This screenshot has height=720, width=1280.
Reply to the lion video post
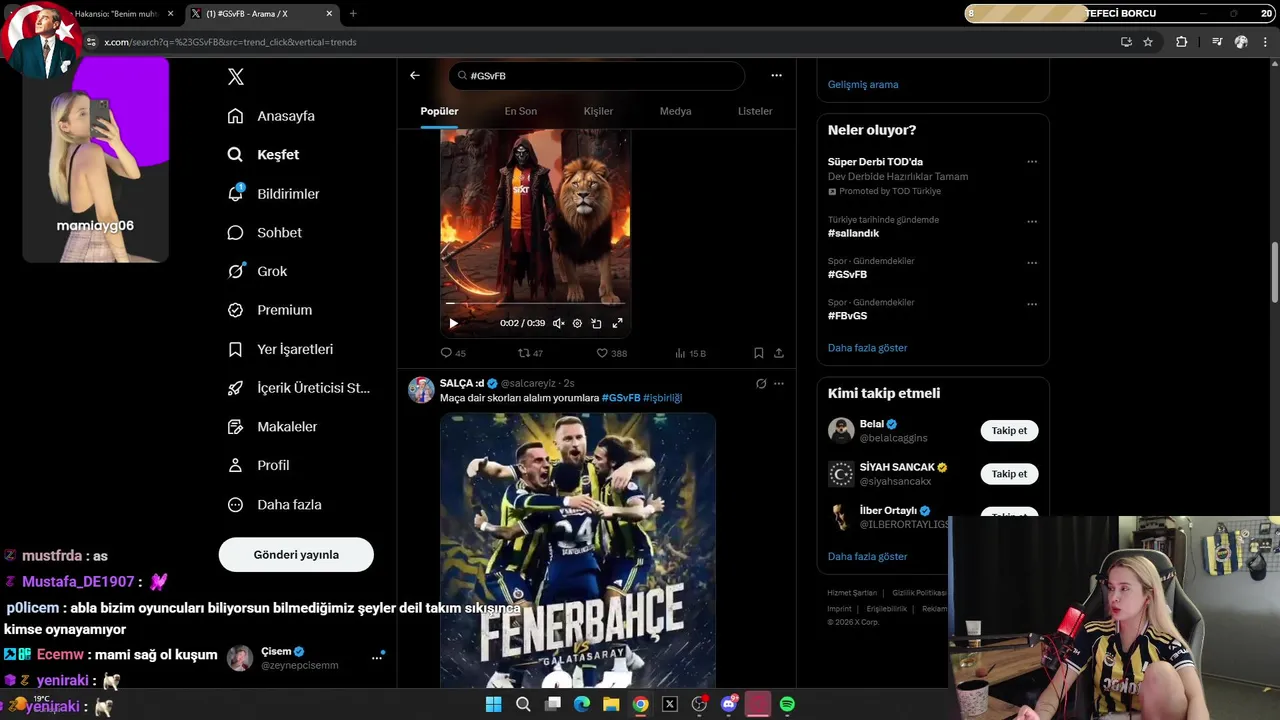pyautogui.click(x=453, y=353)
